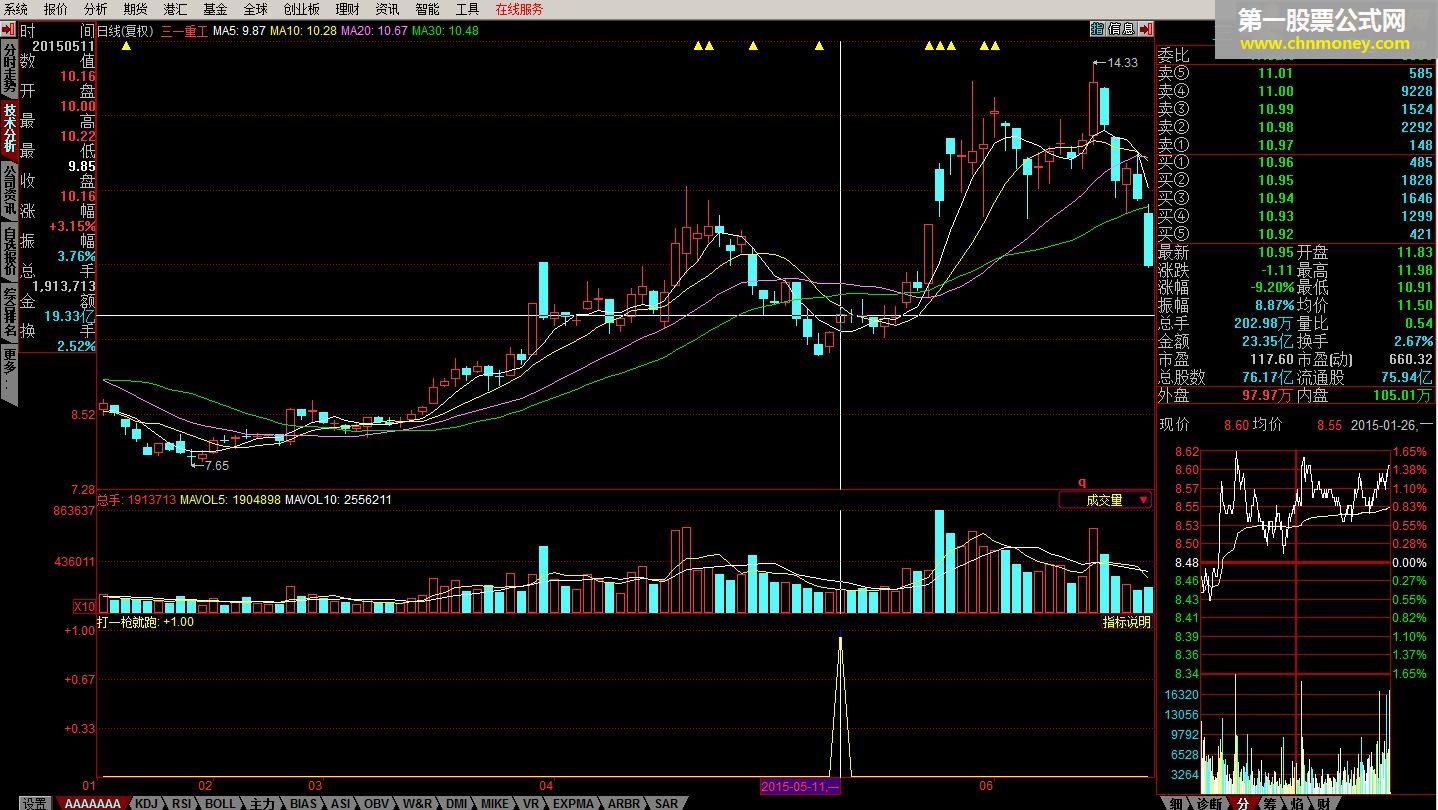Switch to 综合排名 sidebar tab

point(9,313)
